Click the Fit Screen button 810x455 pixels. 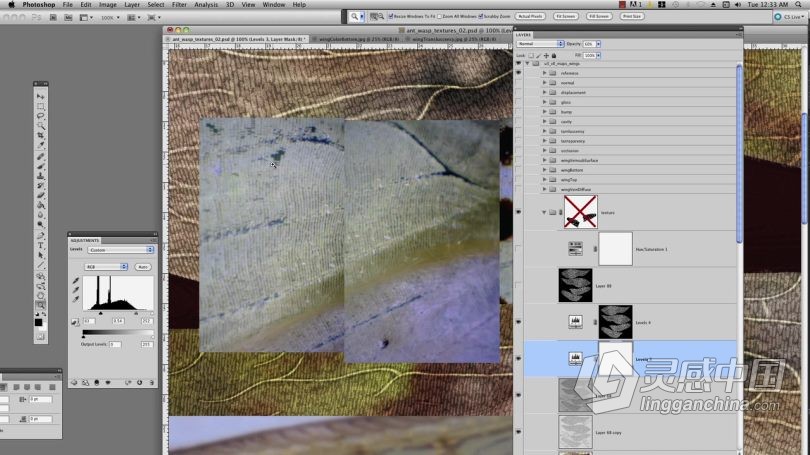tap(565, 17)
